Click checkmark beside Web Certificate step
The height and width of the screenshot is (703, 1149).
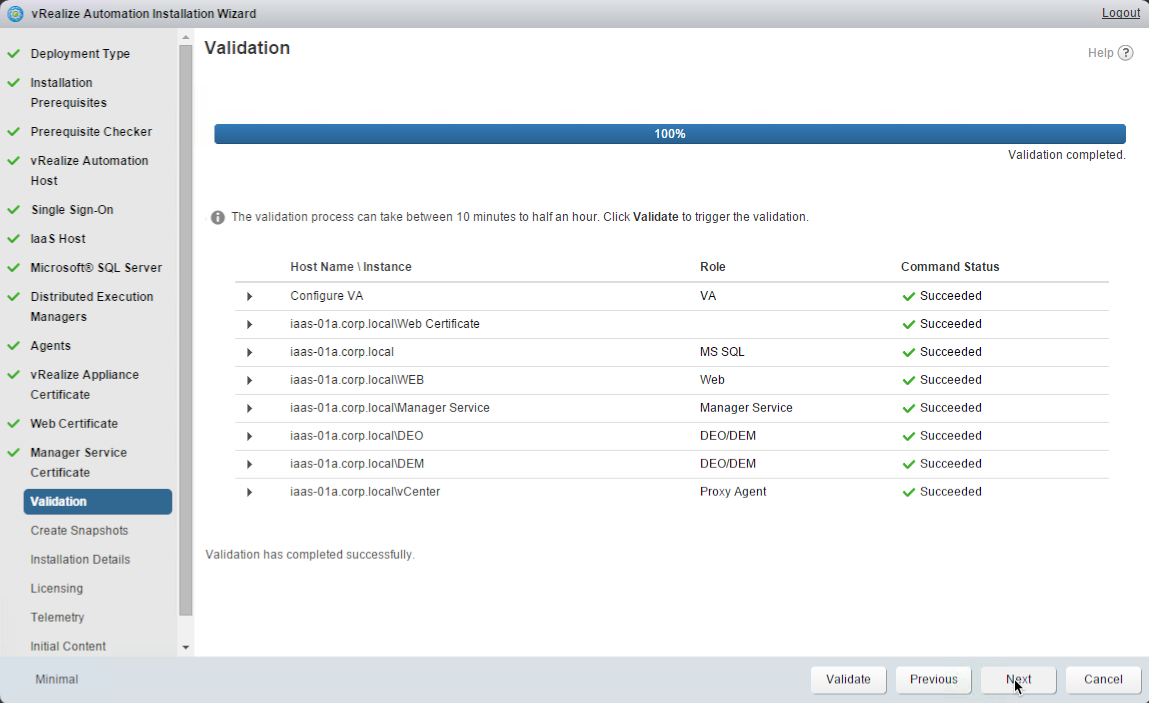13,424
